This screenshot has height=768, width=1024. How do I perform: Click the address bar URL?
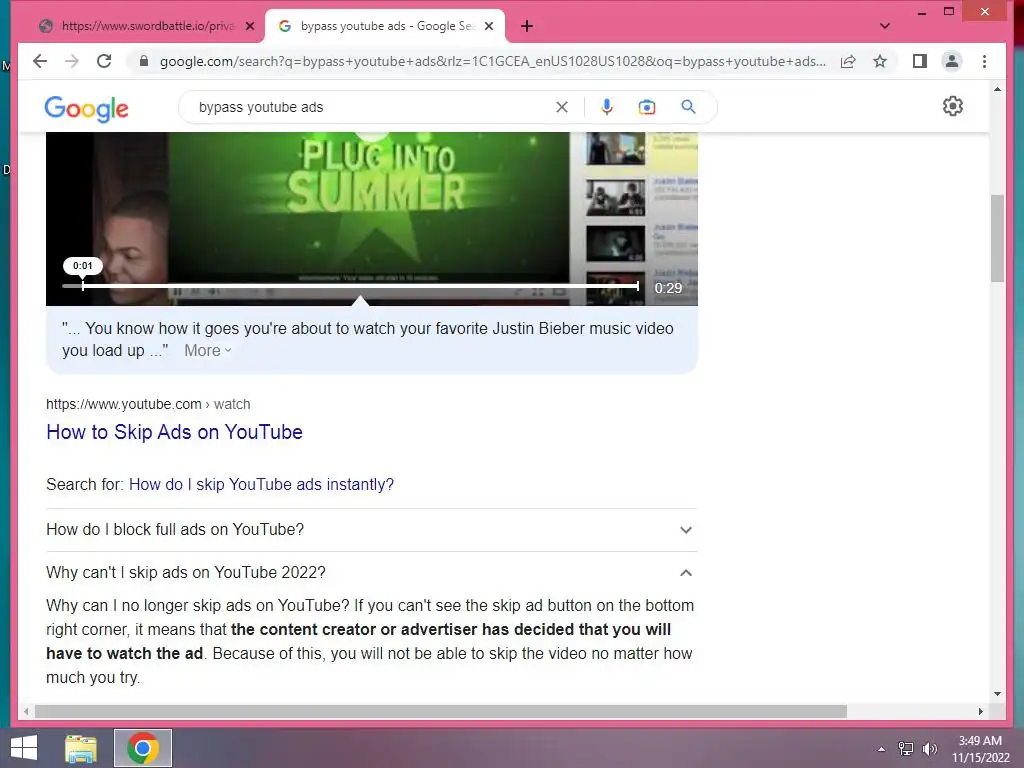coord(492,61)
